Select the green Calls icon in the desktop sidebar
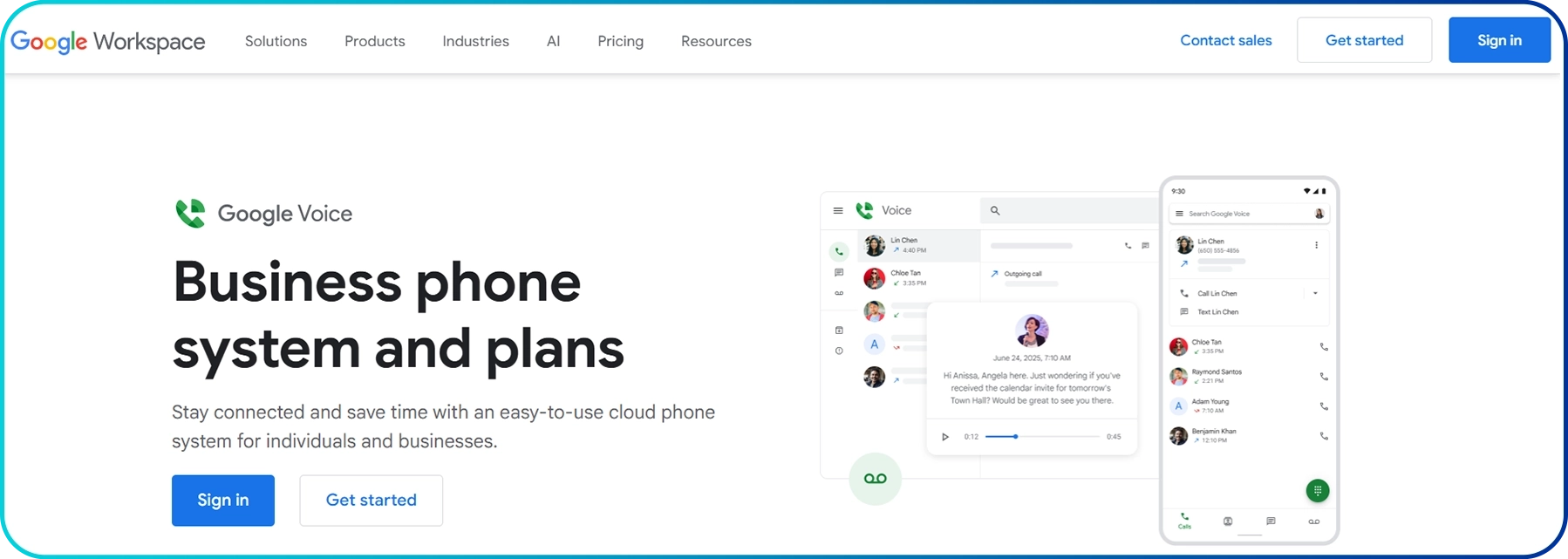Image resolution: width=1568 pixels, height=559 pixels. (839, 251)
